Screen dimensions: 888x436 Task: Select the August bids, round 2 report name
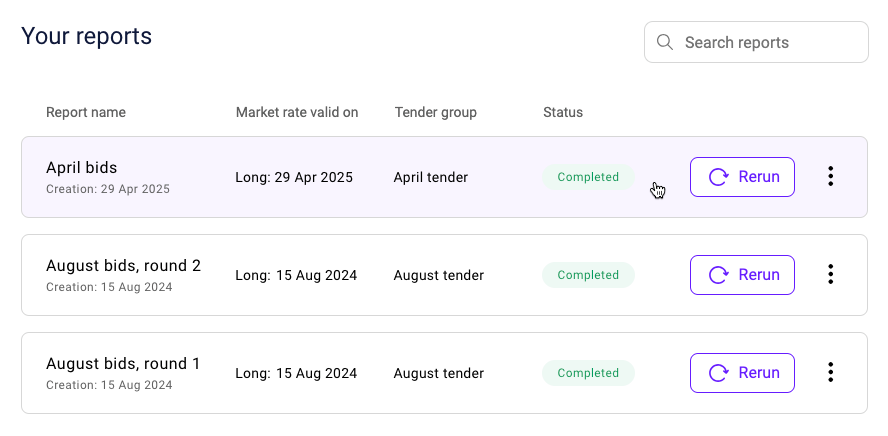coord(123,266)
